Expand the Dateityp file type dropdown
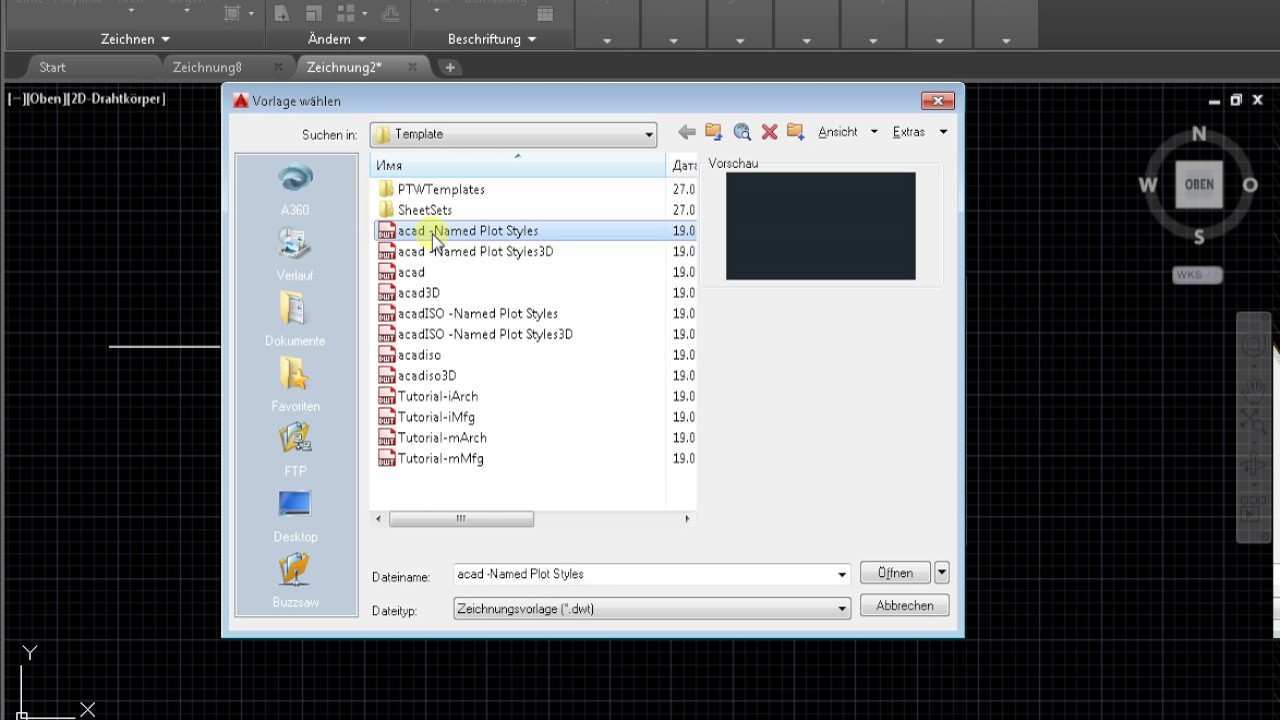 pos(842,608)
